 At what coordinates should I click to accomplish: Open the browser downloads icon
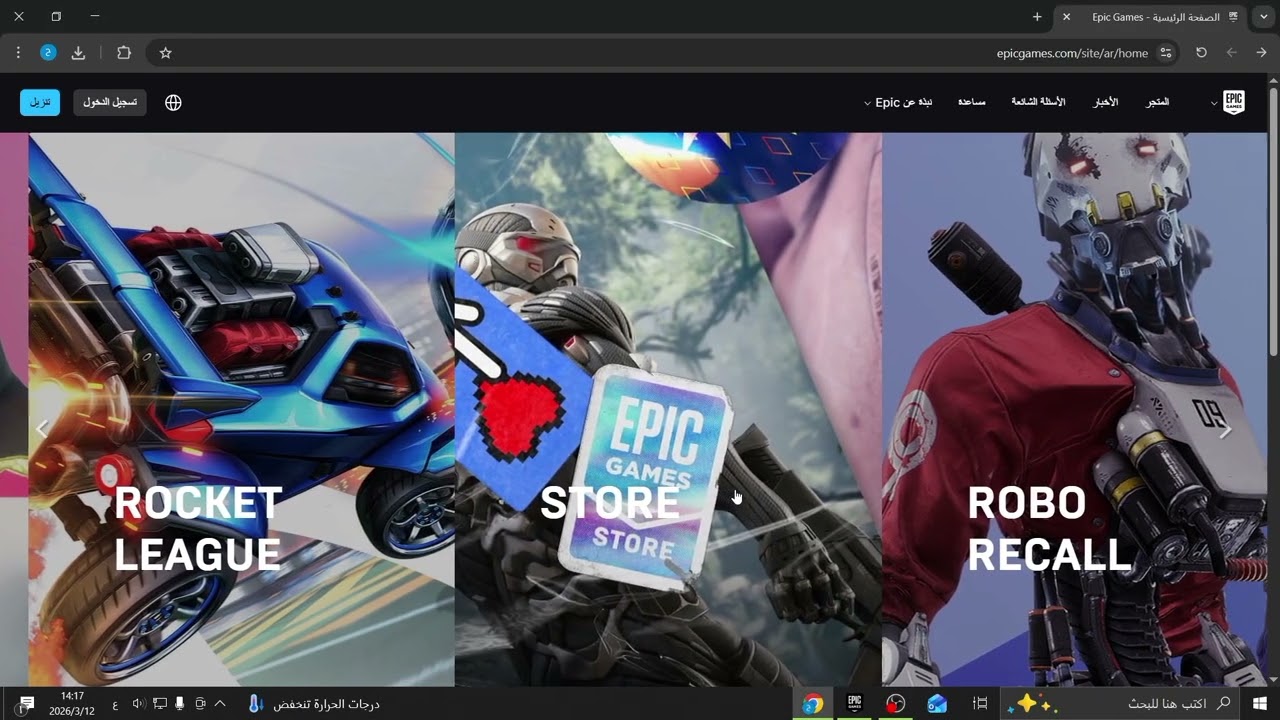click(78, 53)
